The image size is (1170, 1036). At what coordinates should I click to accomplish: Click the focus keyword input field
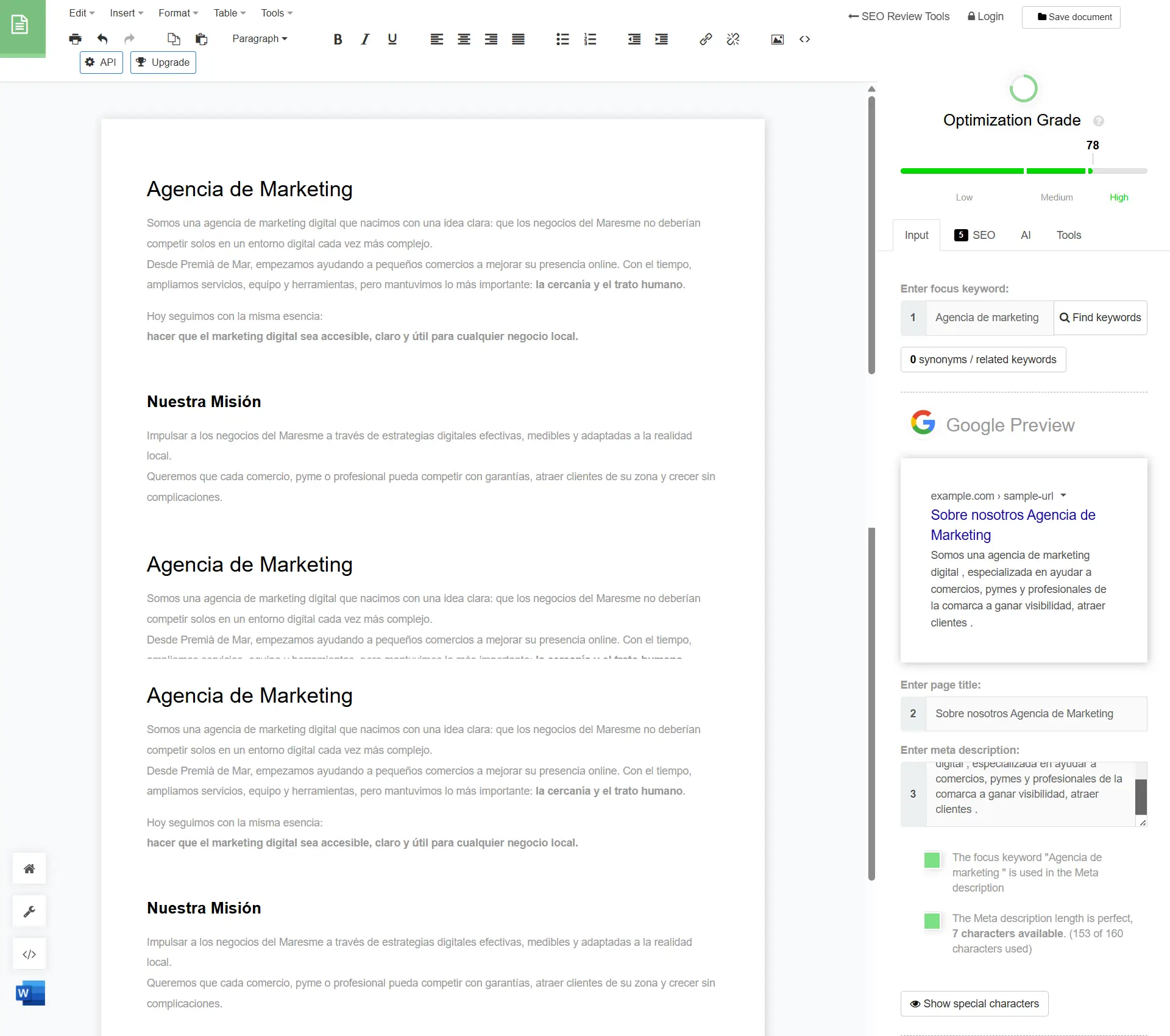(988, 318)
